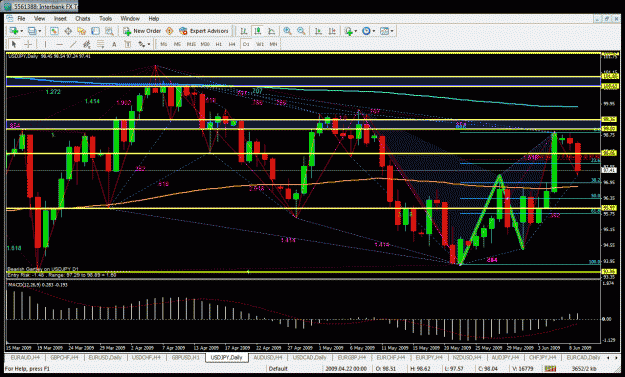Screen dimensions: 625x377
Task: Open the Profiles icon
Action: pyautogui.click(x=32, y=31)
